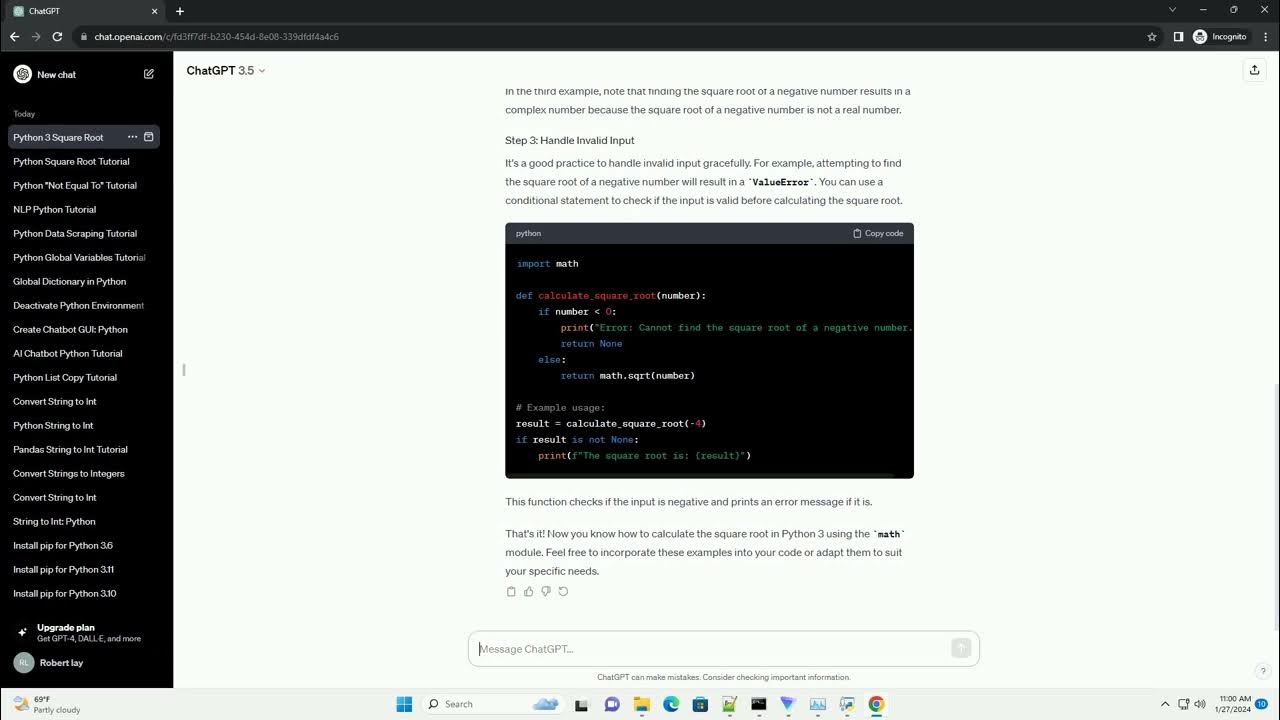
Task: Open notification center badge
Action: (x=1262, y=704)
